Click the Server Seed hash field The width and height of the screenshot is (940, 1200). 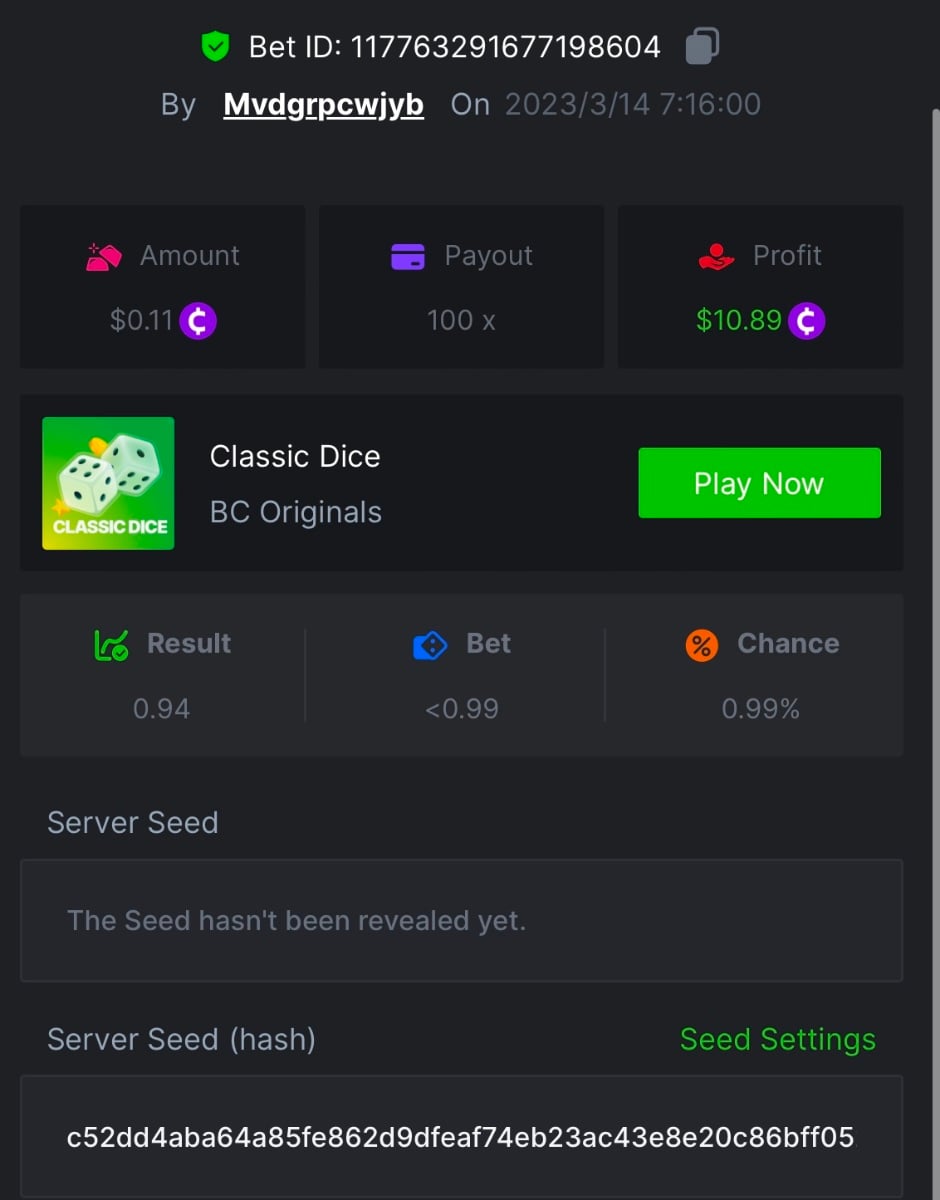point(461,1137)
